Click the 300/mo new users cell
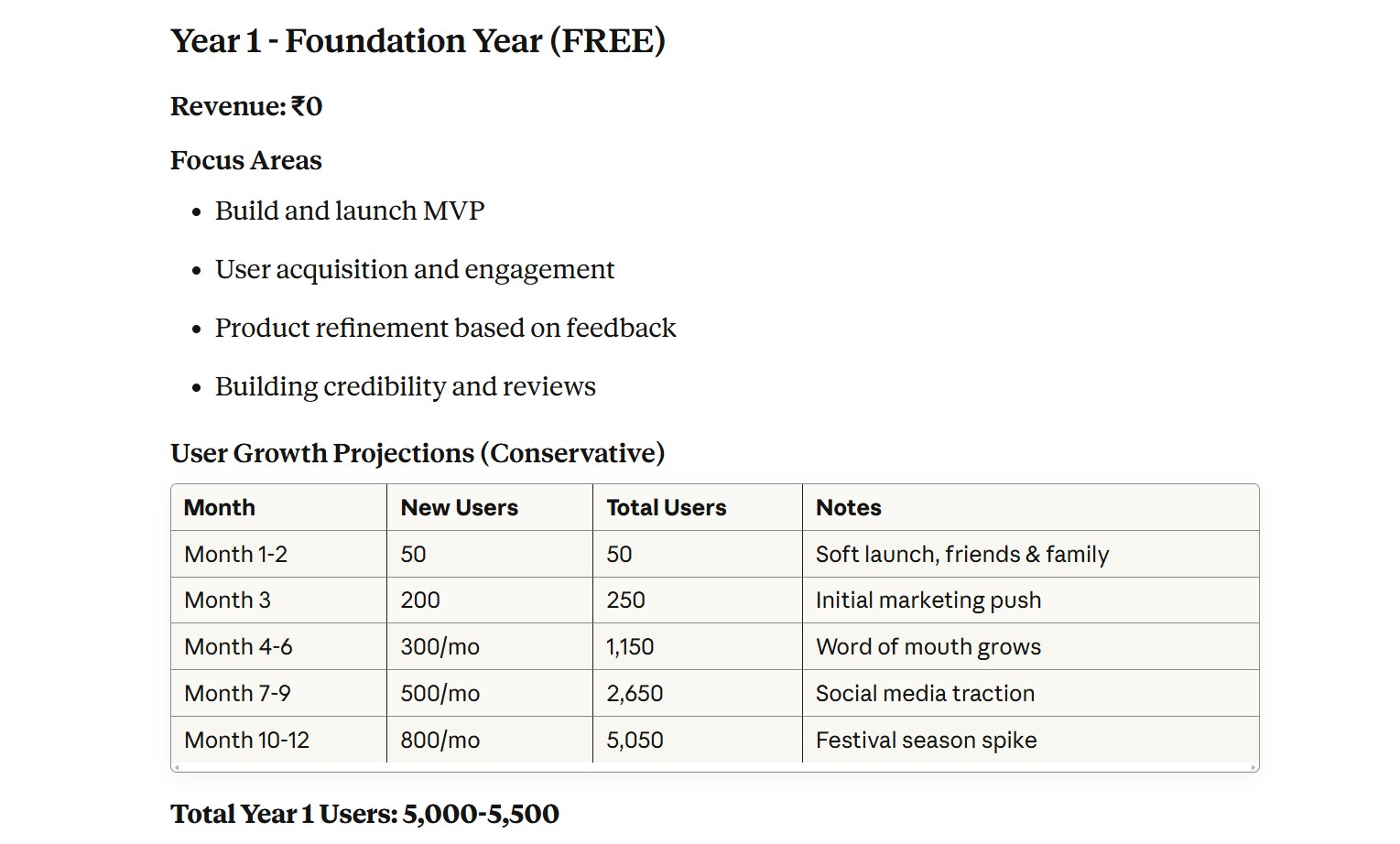 [x=440, y=647]
